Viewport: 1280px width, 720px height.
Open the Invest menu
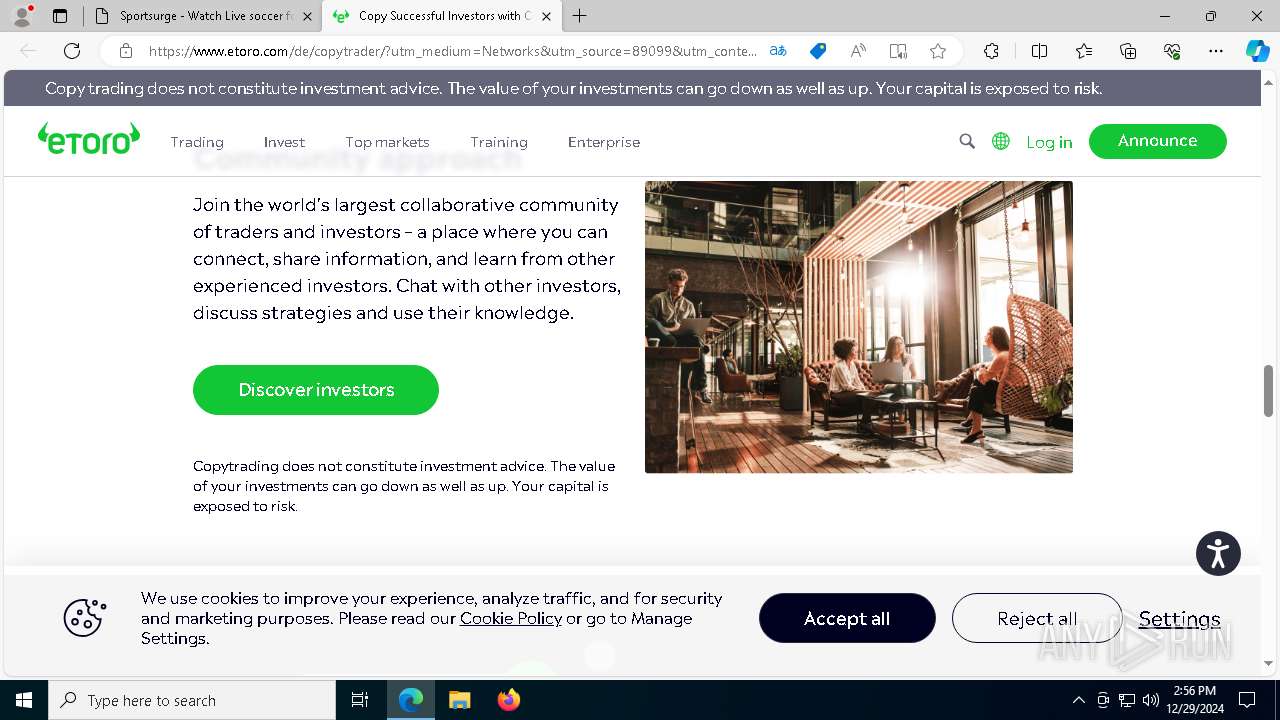[x=284, y=142]
